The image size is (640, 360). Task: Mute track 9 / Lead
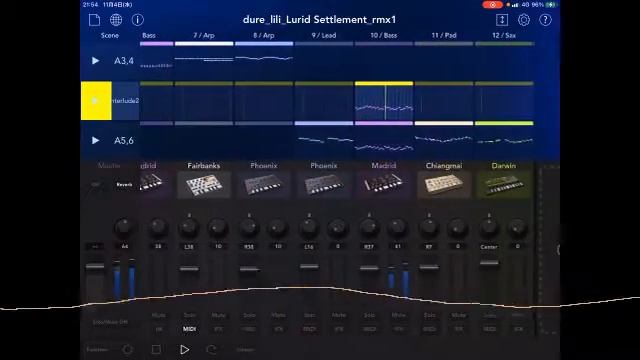(338, 316)
